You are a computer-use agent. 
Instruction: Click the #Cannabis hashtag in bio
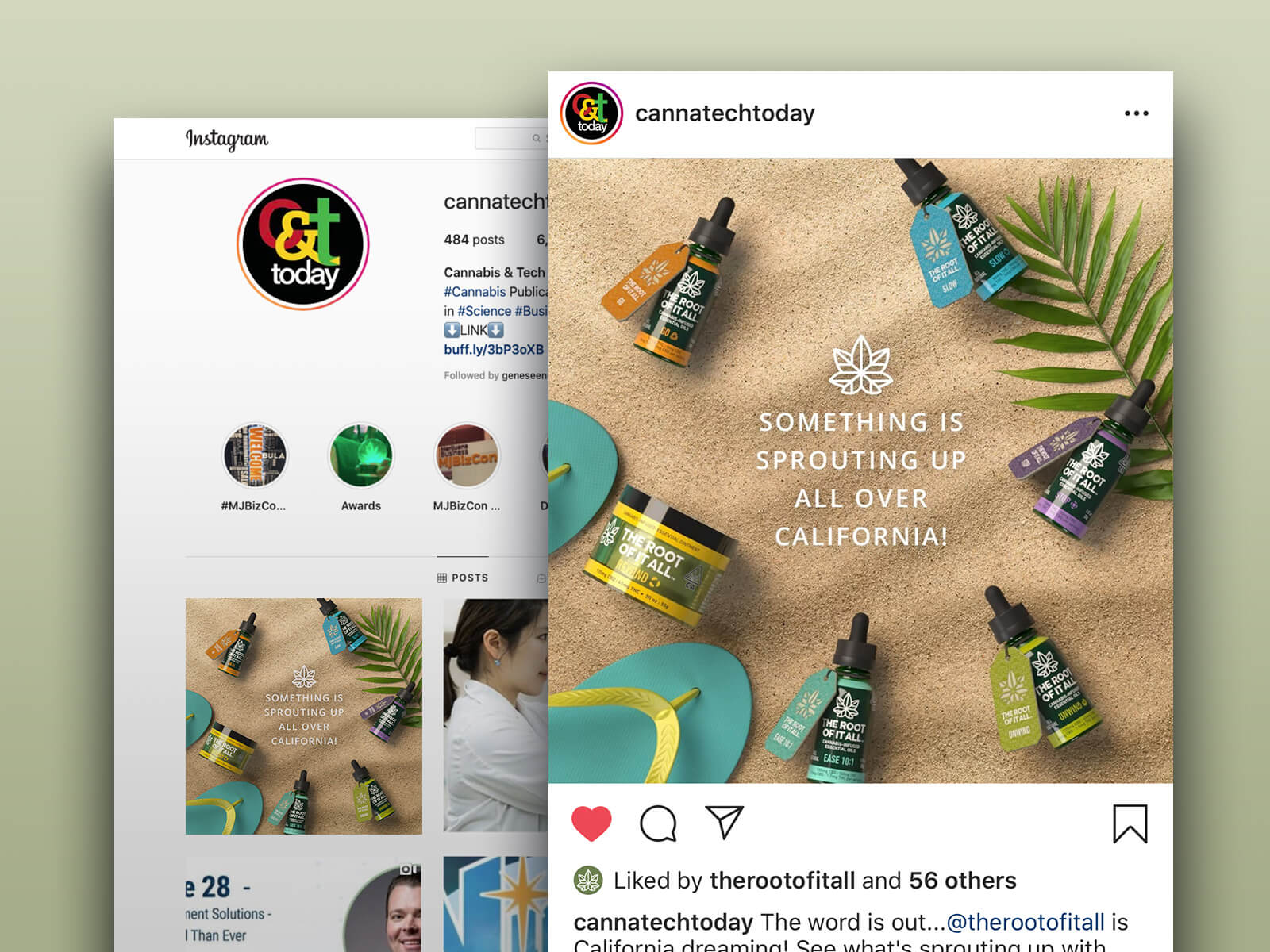click(x=475, y=292)
